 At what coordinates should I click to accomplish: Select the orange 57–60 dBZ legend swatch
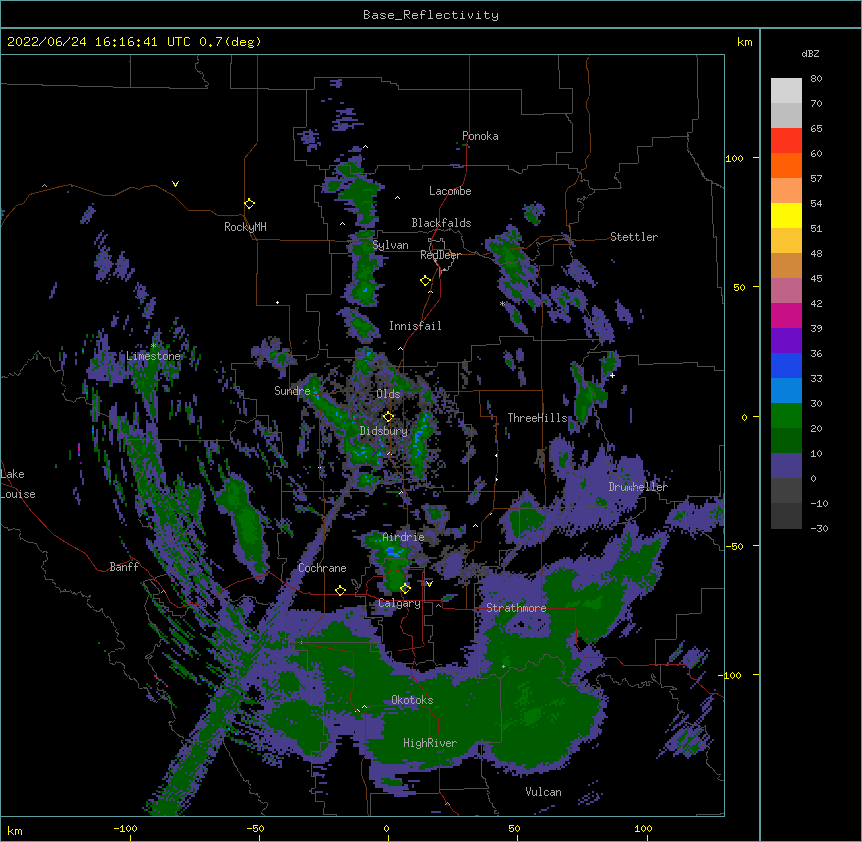pyautogui.click(x=786, y=165)
